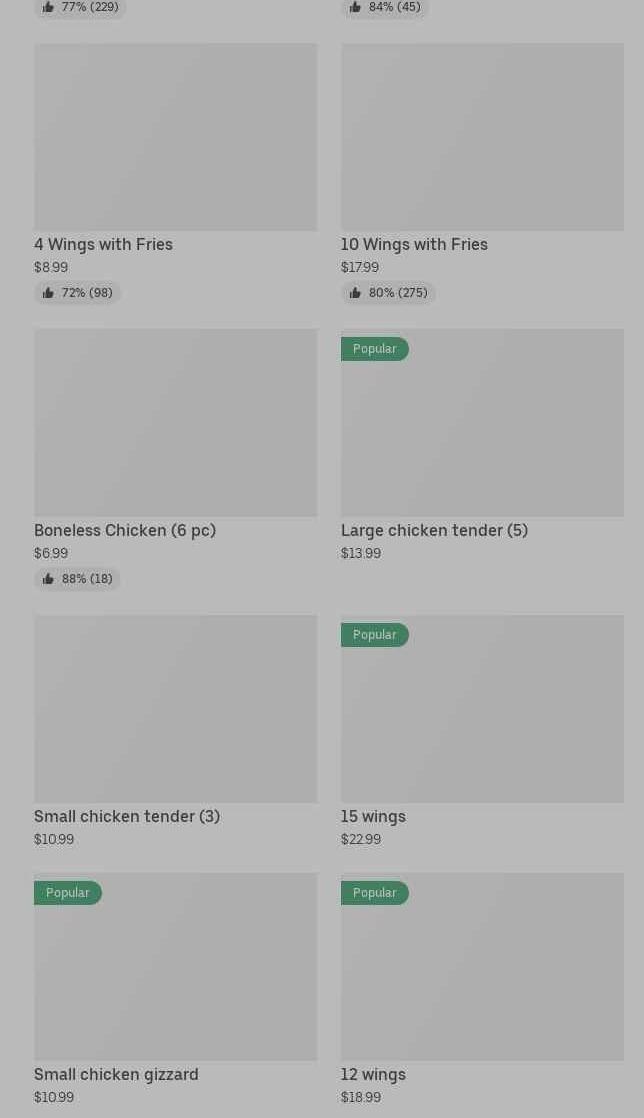Click the 88% (18) rating pill
Screen dimensions: 644x1118
pyautogui.click(x=78, y=579)
